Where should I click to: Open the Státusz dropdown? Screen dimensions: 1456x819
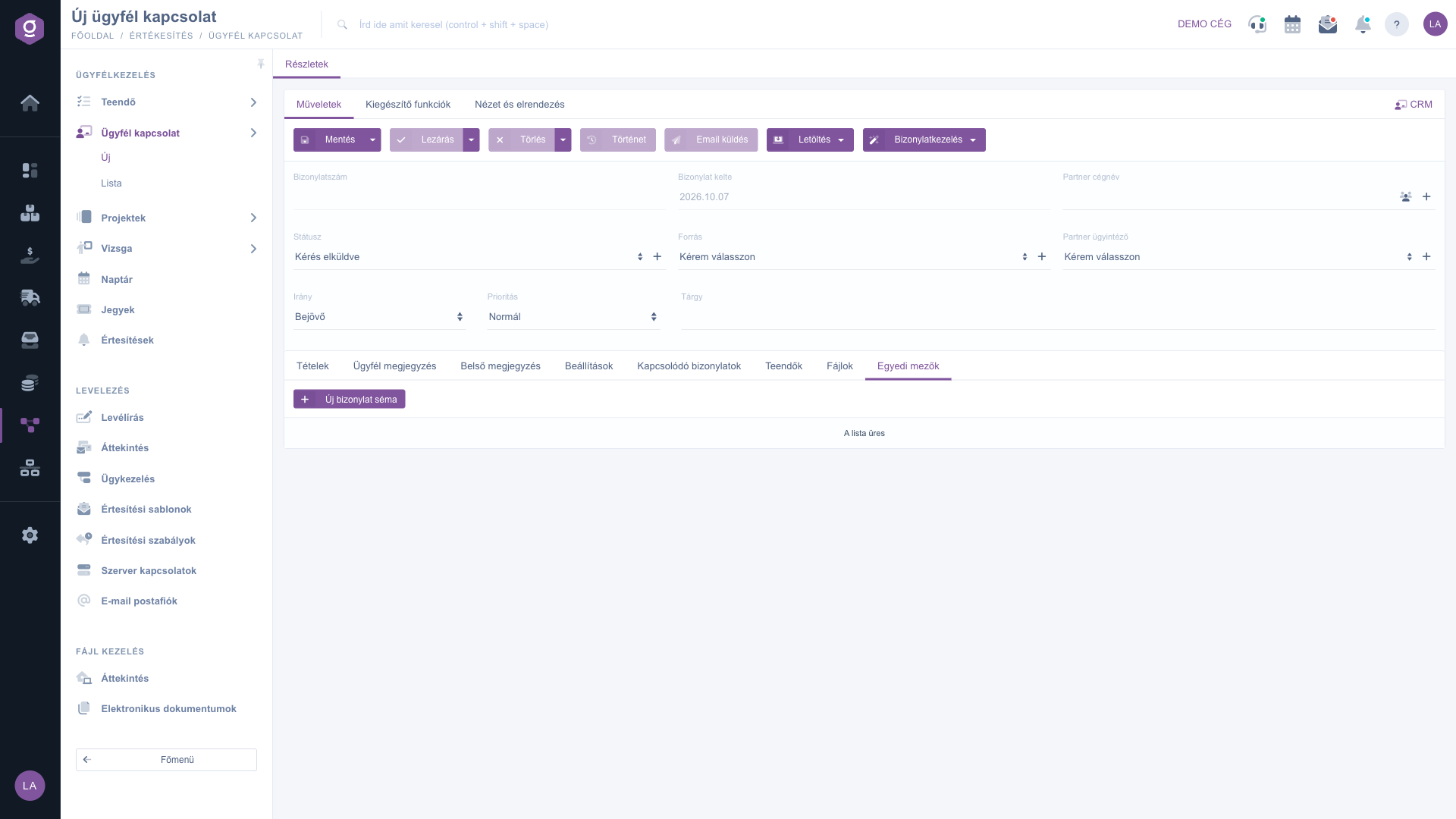click(469, 257)
